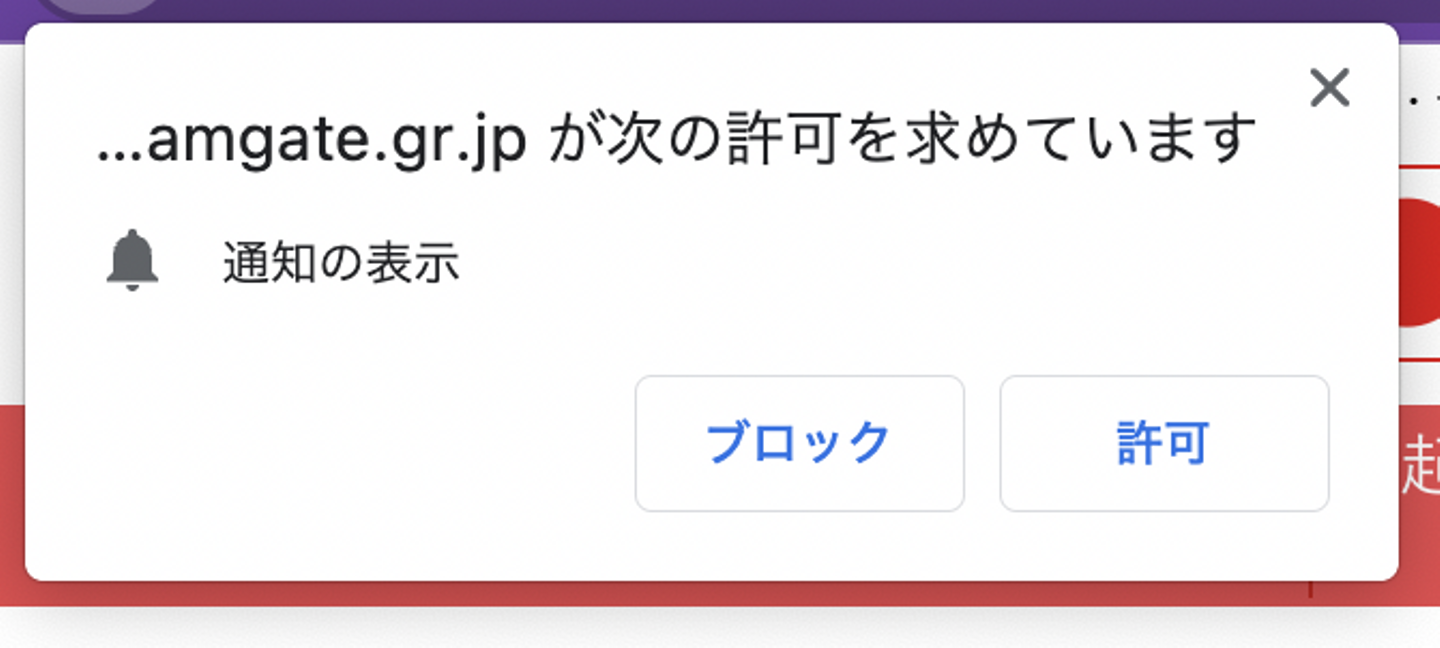
Task: Click the gray bell next to 通知の表示
Action: pyautogui.click(x=133, y=261)
